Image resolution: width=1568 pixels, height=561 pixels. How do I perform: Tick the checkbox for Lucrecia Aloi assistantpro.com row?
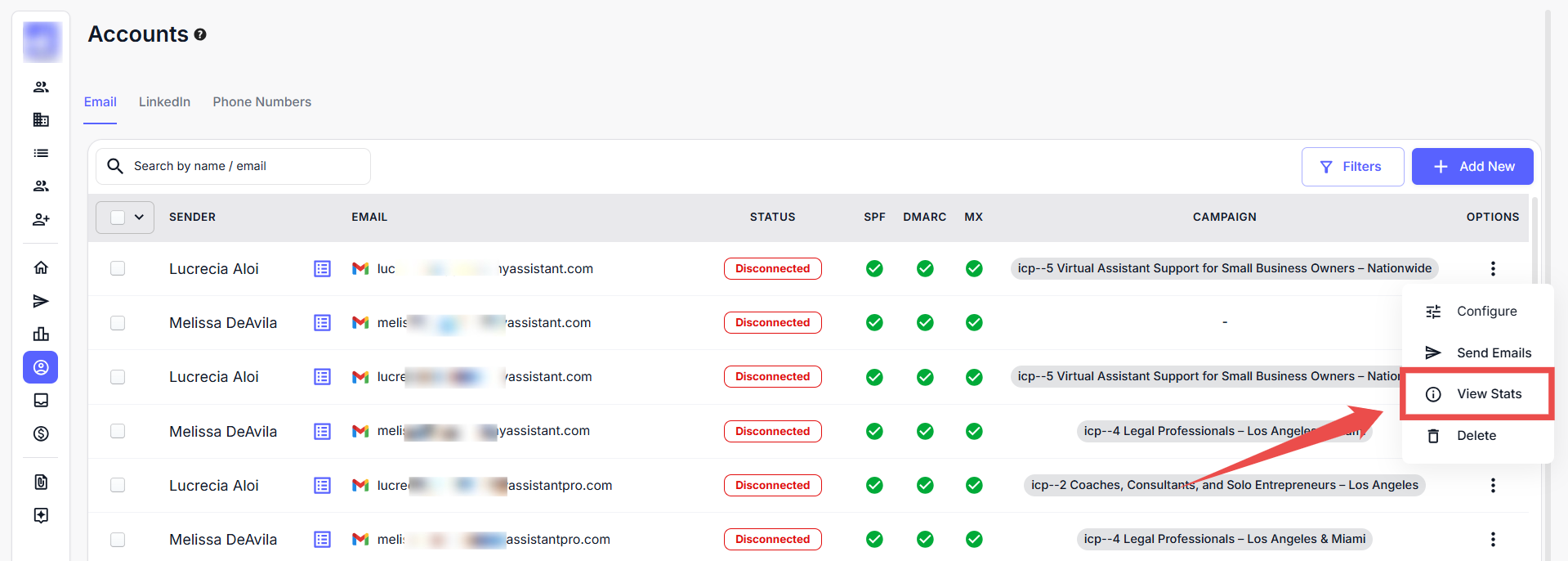tap(118, 485)
